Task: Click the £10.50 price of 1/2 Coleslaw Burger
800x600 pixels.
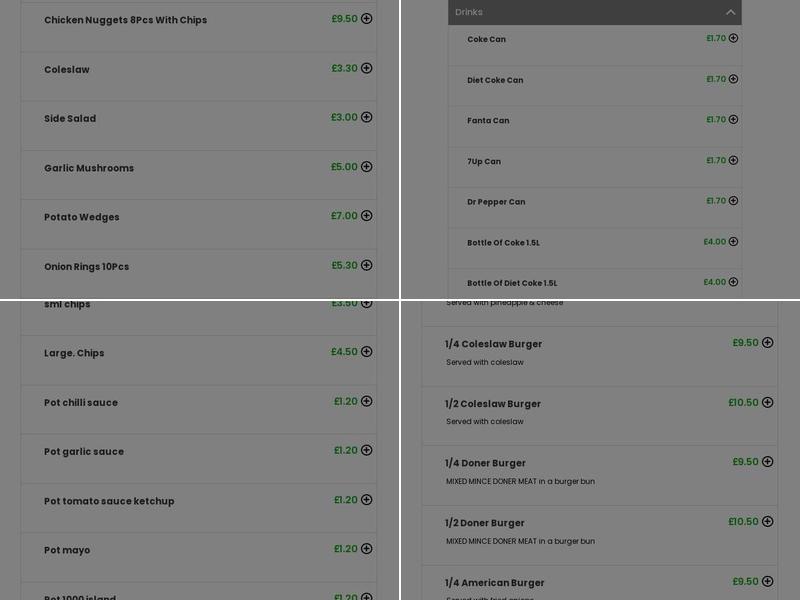Action: click(743, 403)
